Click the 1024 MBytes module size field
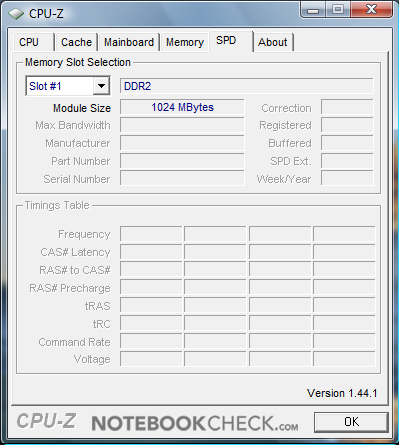This screenshot has height=445, width=399. [182, 107]
